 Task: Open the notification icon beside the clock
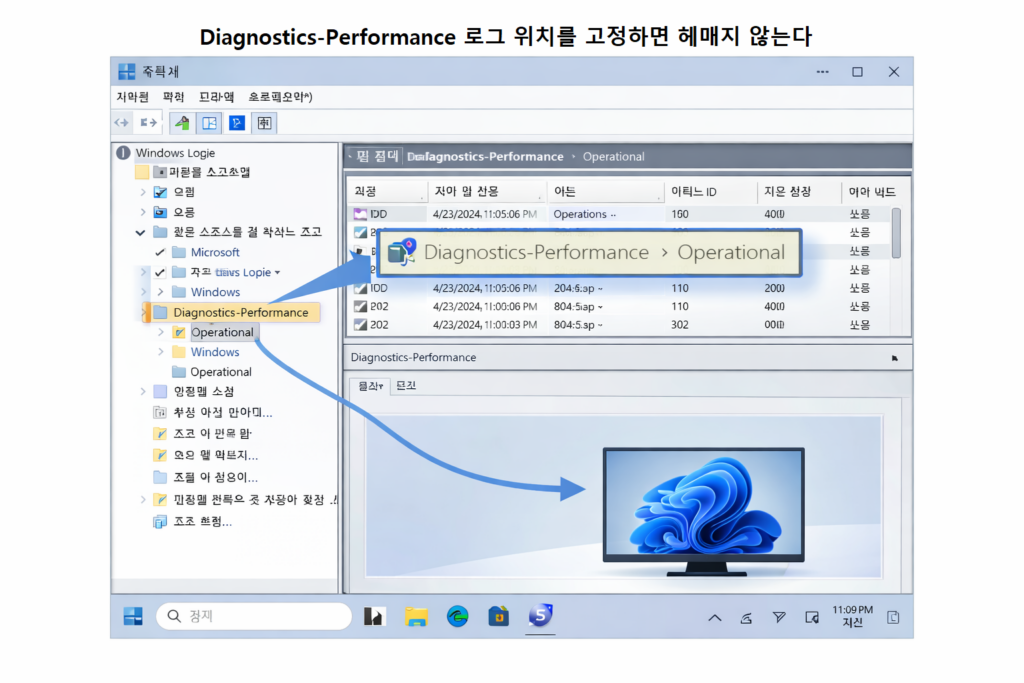pos(893,617)
